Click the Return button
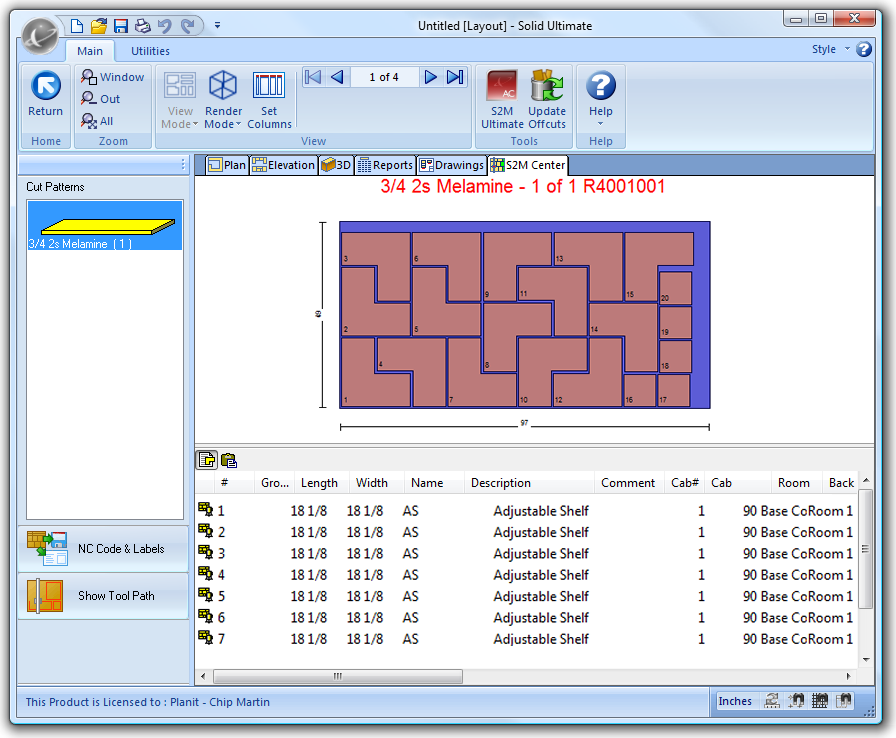Image resolution: width=896 pixels, height=738 pixels. pos(46,94)
